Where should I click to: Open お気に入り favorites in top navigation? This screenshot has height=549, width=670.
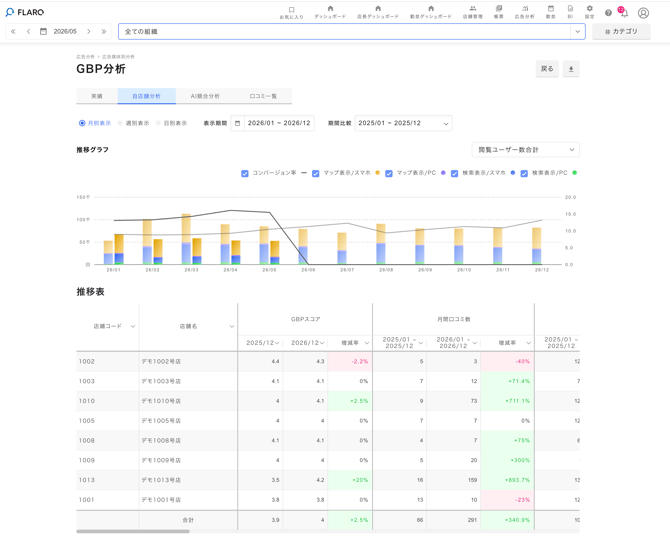[x=291, y=12]
